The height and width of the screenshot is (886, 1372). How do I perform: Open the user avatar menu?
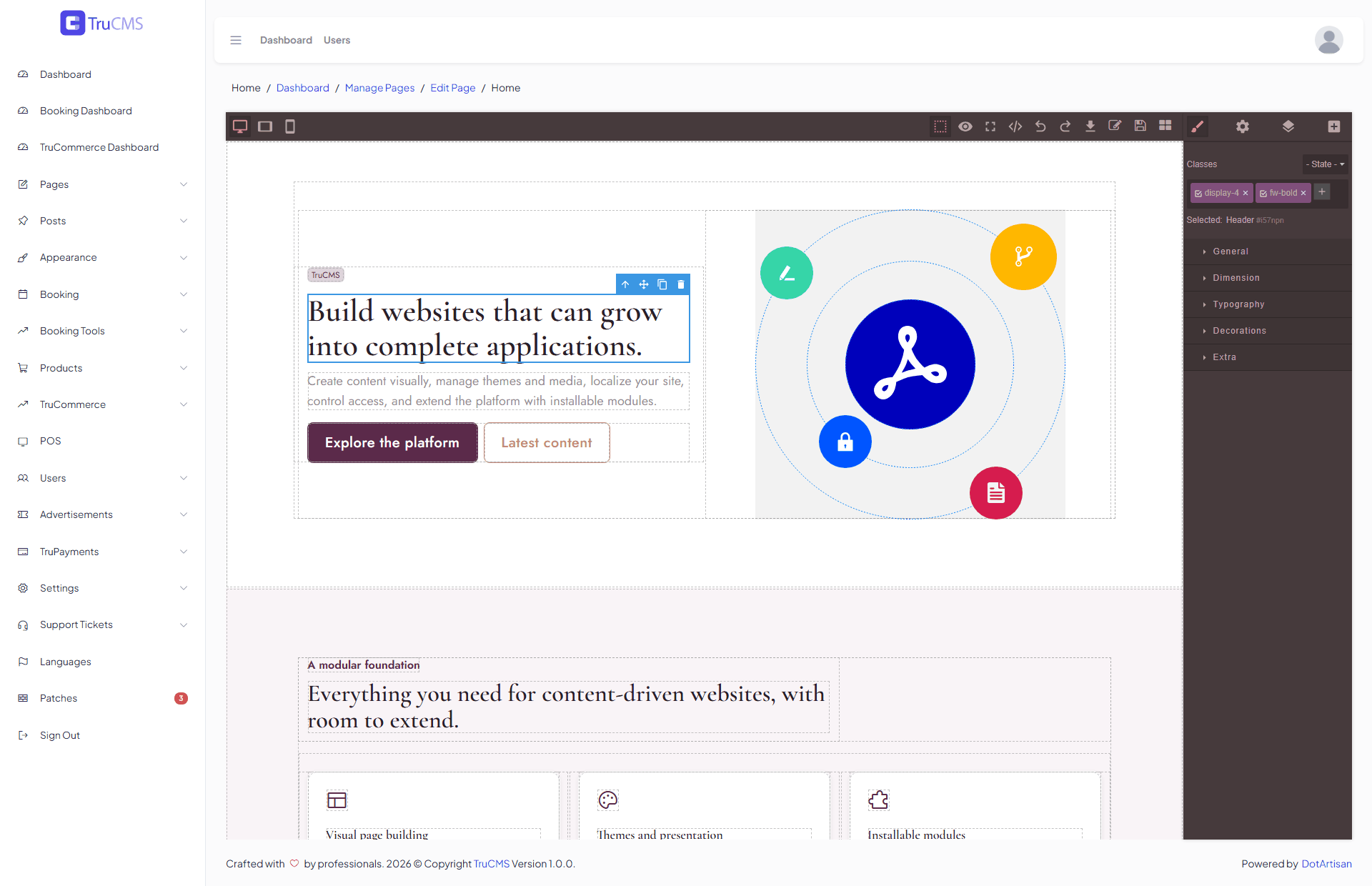tap(1329, 40)
